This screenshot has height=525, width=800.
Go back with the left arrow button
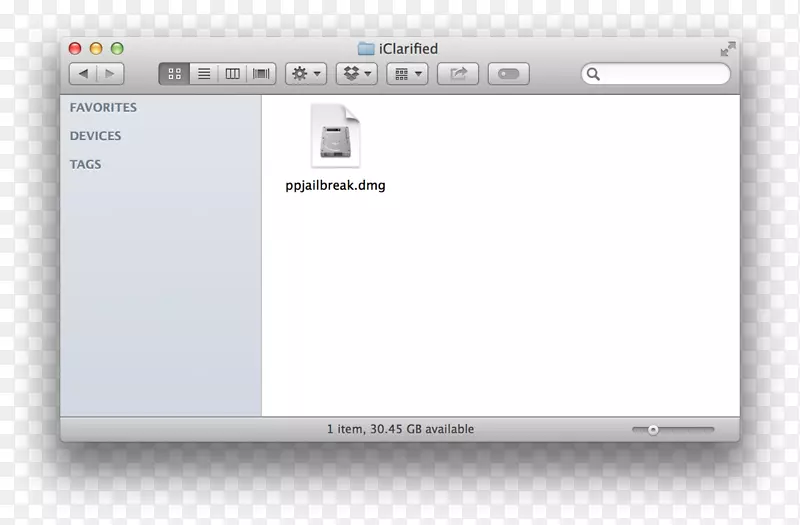click(x=83, y=74)
